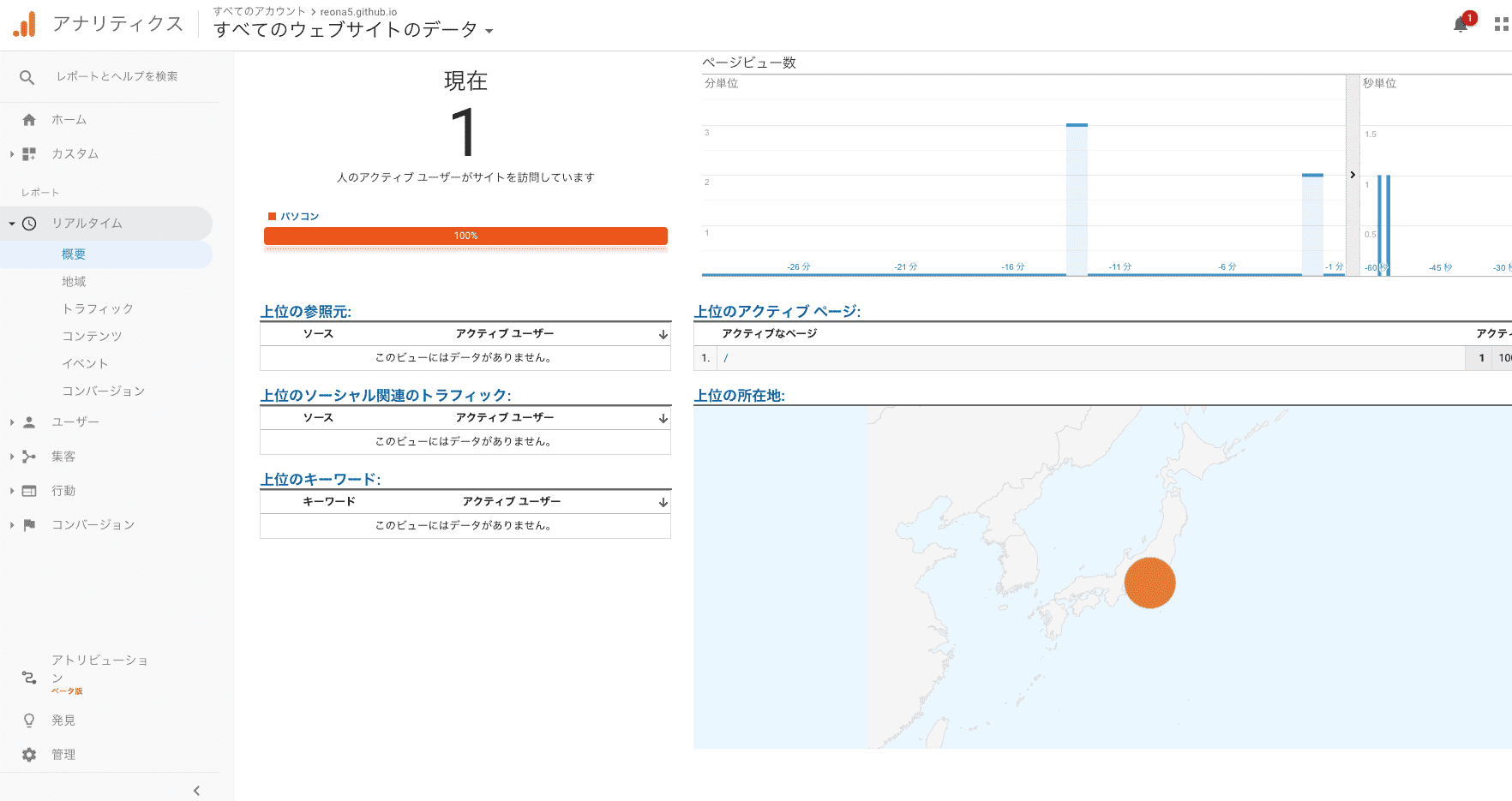Open the Top Active Pages link
This screenshot has height=801, width=1512.
tap(777, 312)
